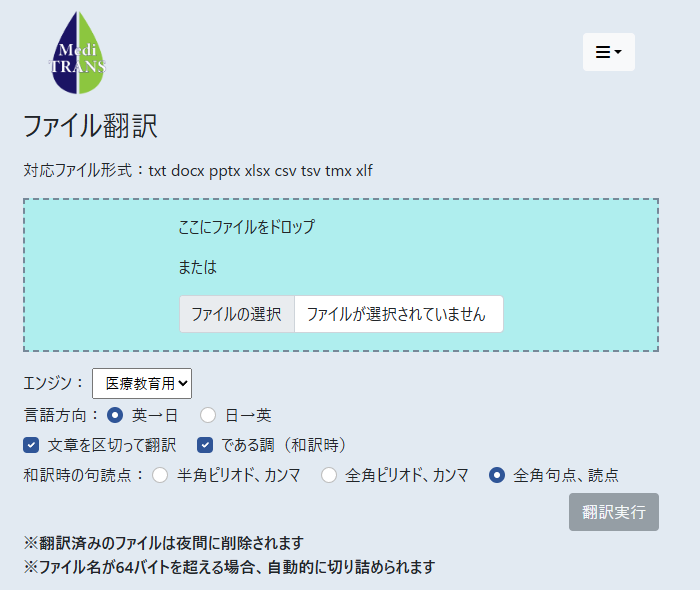Expand the エンジン dropdown showing 医療教育用
The image size is (700, 590).
tap(141, 383)
